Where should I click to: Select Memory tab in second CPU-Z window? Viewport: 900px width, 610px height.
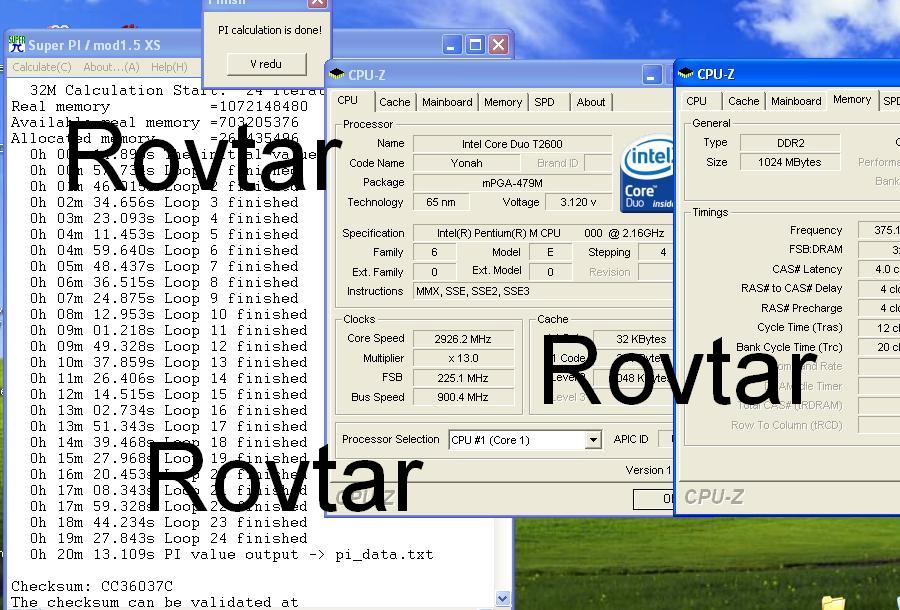[852, 100]
